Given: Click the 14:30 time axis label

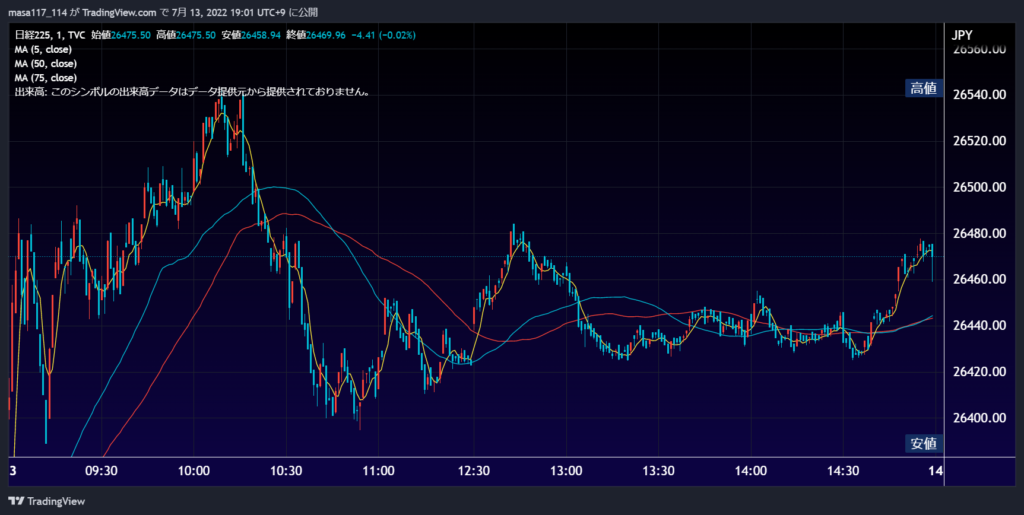Looking at the screenshot, I should (844, 471).
